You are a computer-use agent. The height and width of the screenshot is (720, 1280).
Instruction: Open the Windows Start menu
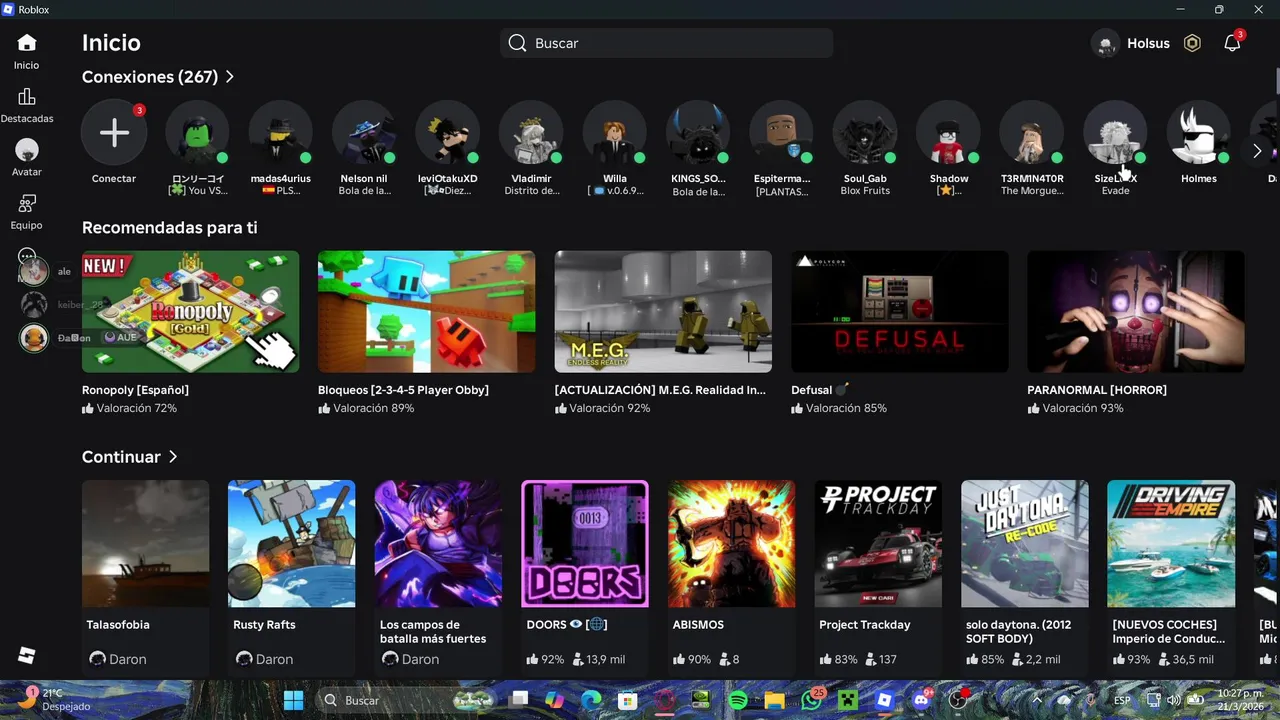point(293,700)
